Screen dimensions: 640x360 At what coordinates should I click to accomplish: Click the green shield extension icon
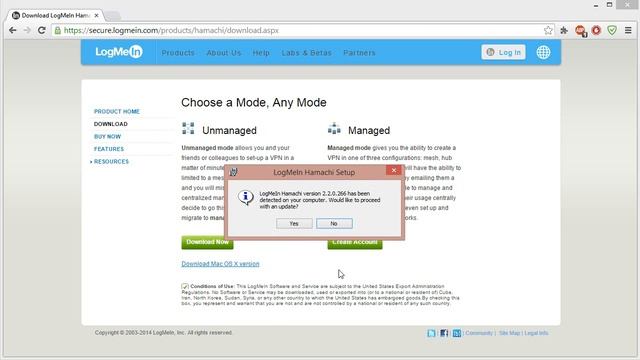coord(612,30)
